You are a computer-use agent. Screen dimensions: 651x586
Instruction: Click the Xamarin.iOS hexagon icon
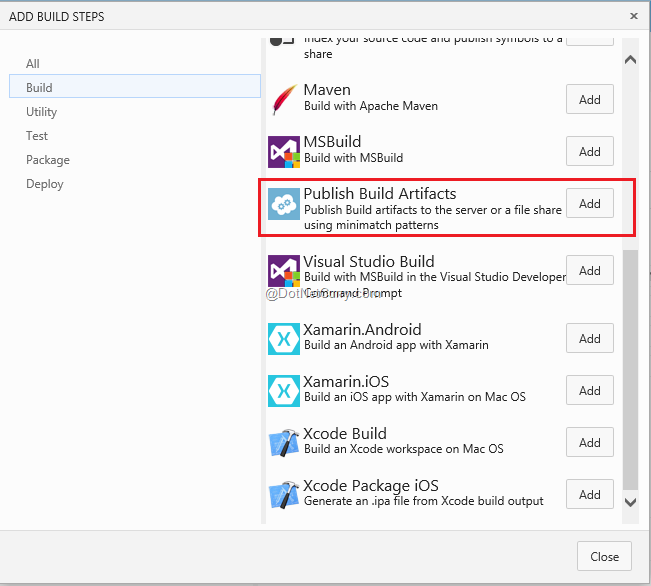tap(284, 391)
